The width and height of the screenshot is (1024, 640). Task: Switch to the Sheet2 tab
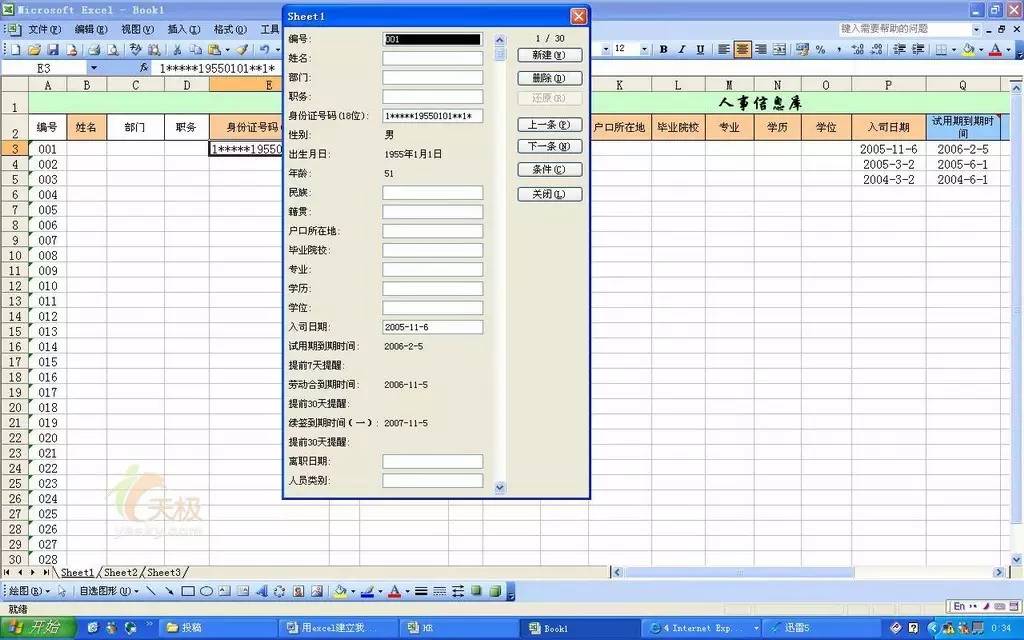121,572
